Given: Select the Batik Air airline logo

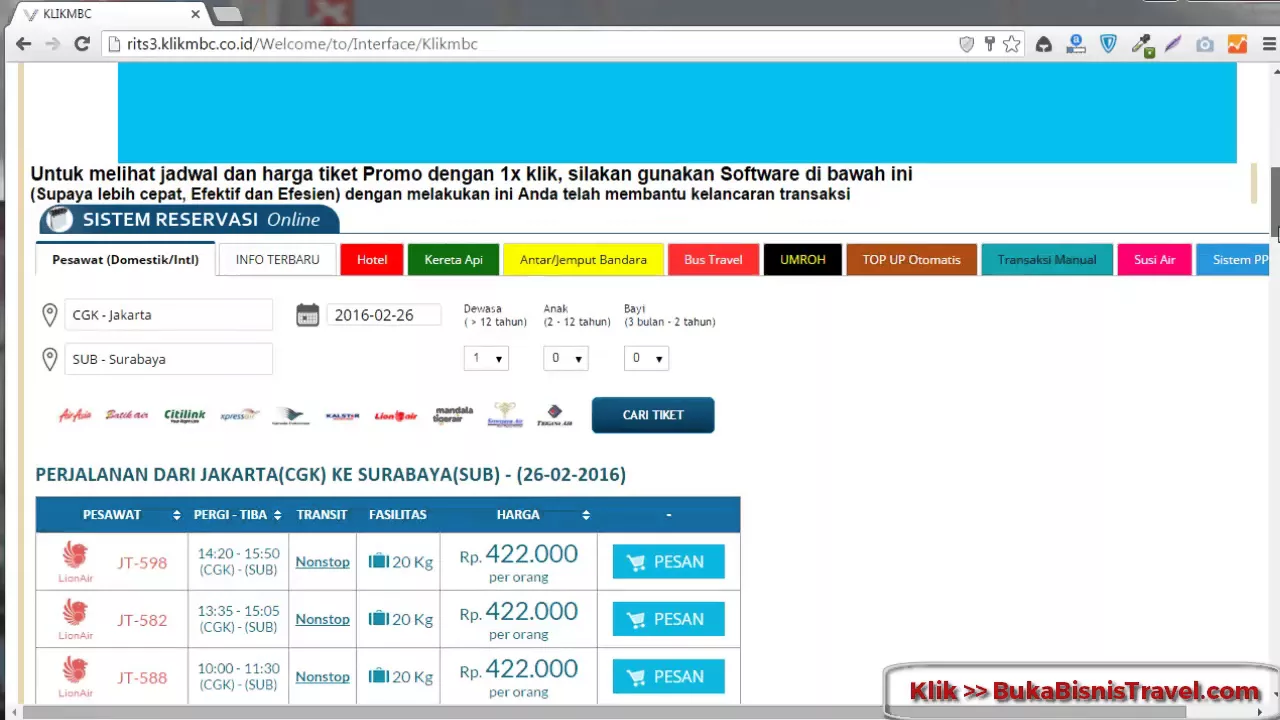Looking at the screenshot, I should tap(127, 415).
